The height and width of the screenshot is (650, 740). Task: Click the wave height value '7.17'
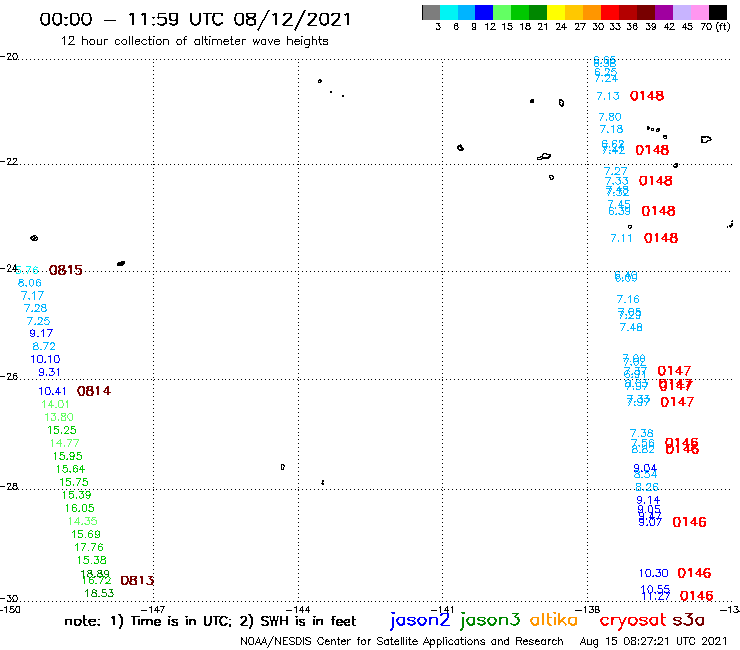point(33,295)
